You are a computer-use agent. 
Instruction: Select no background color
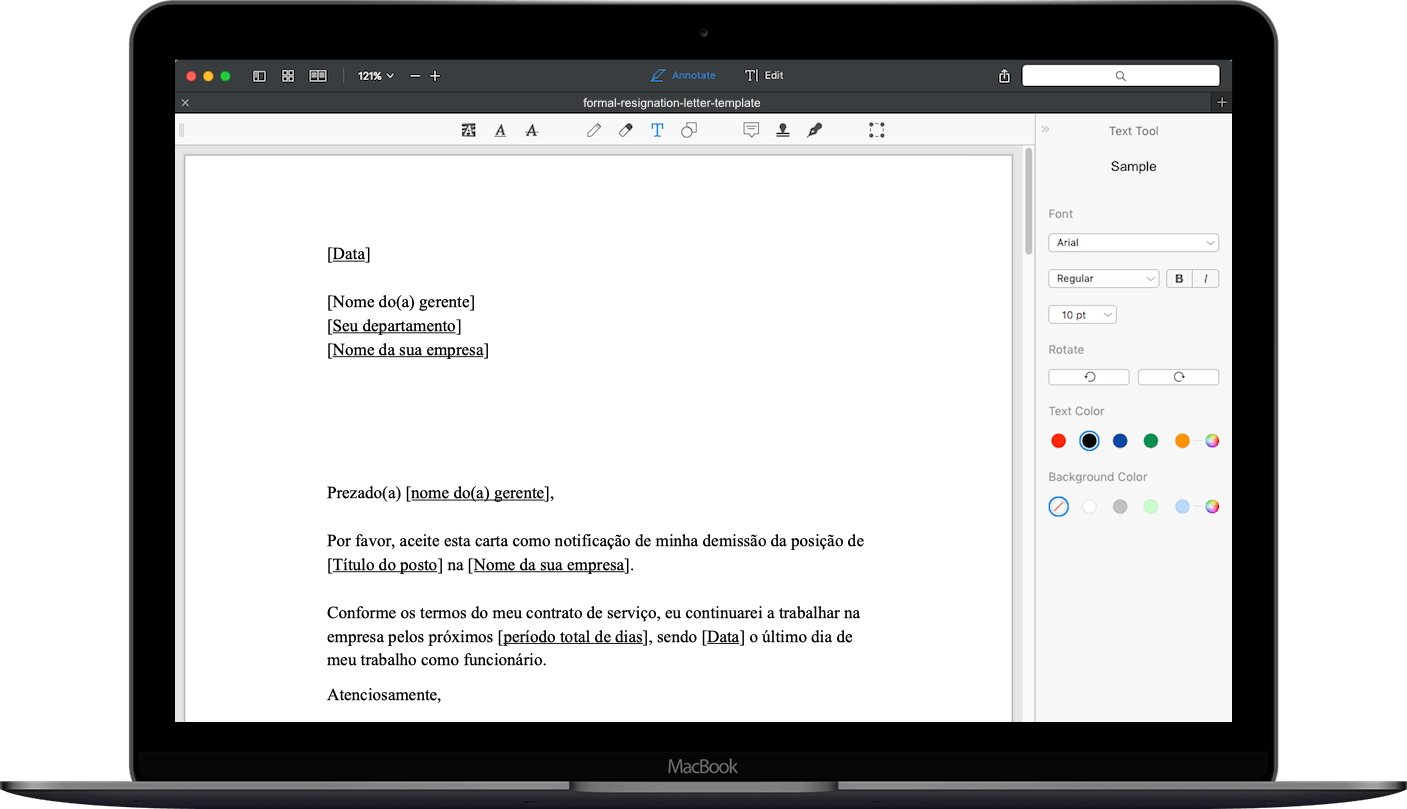point(1058,507)
